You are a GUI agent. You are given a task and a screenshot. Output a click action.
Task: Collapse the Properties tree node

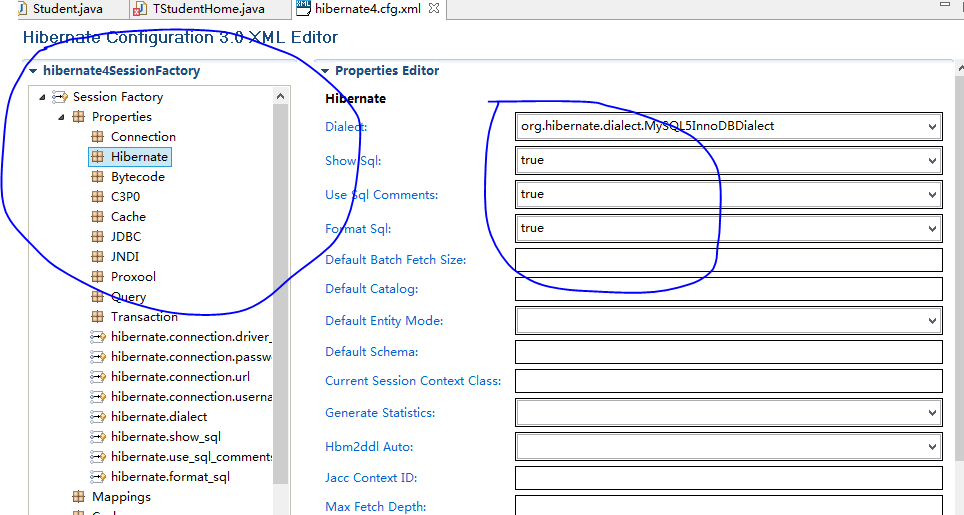click(x=61, y=117)
